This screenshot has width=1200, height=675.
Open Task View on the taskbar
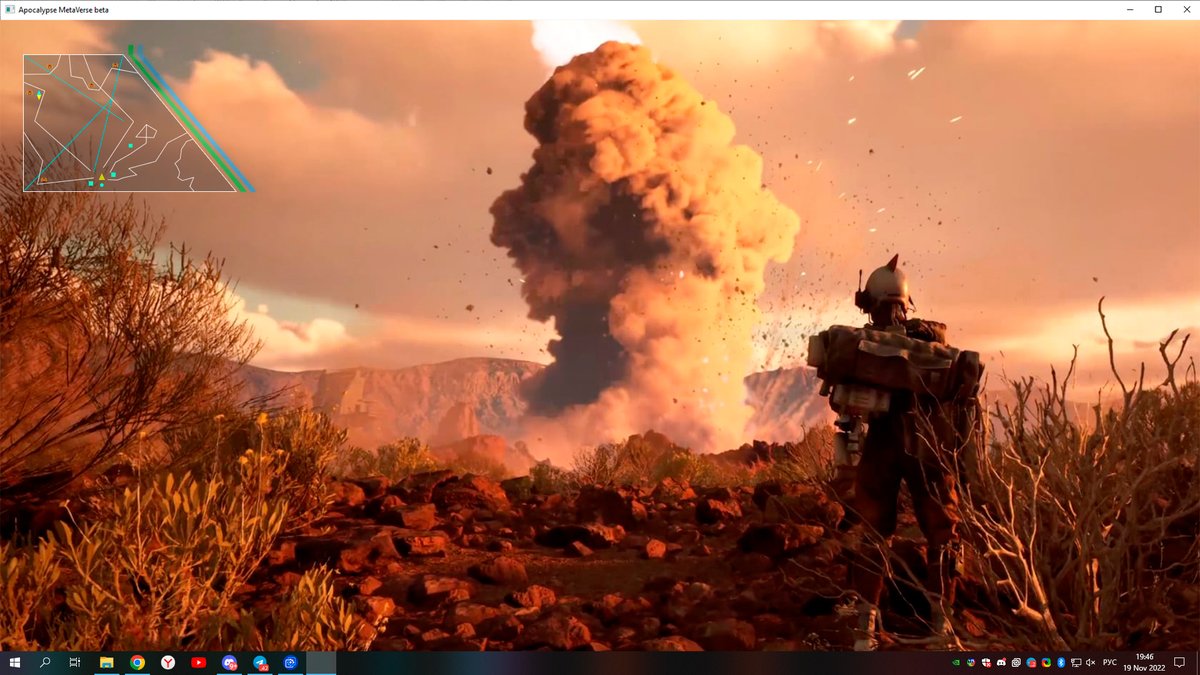coord(75,662)
